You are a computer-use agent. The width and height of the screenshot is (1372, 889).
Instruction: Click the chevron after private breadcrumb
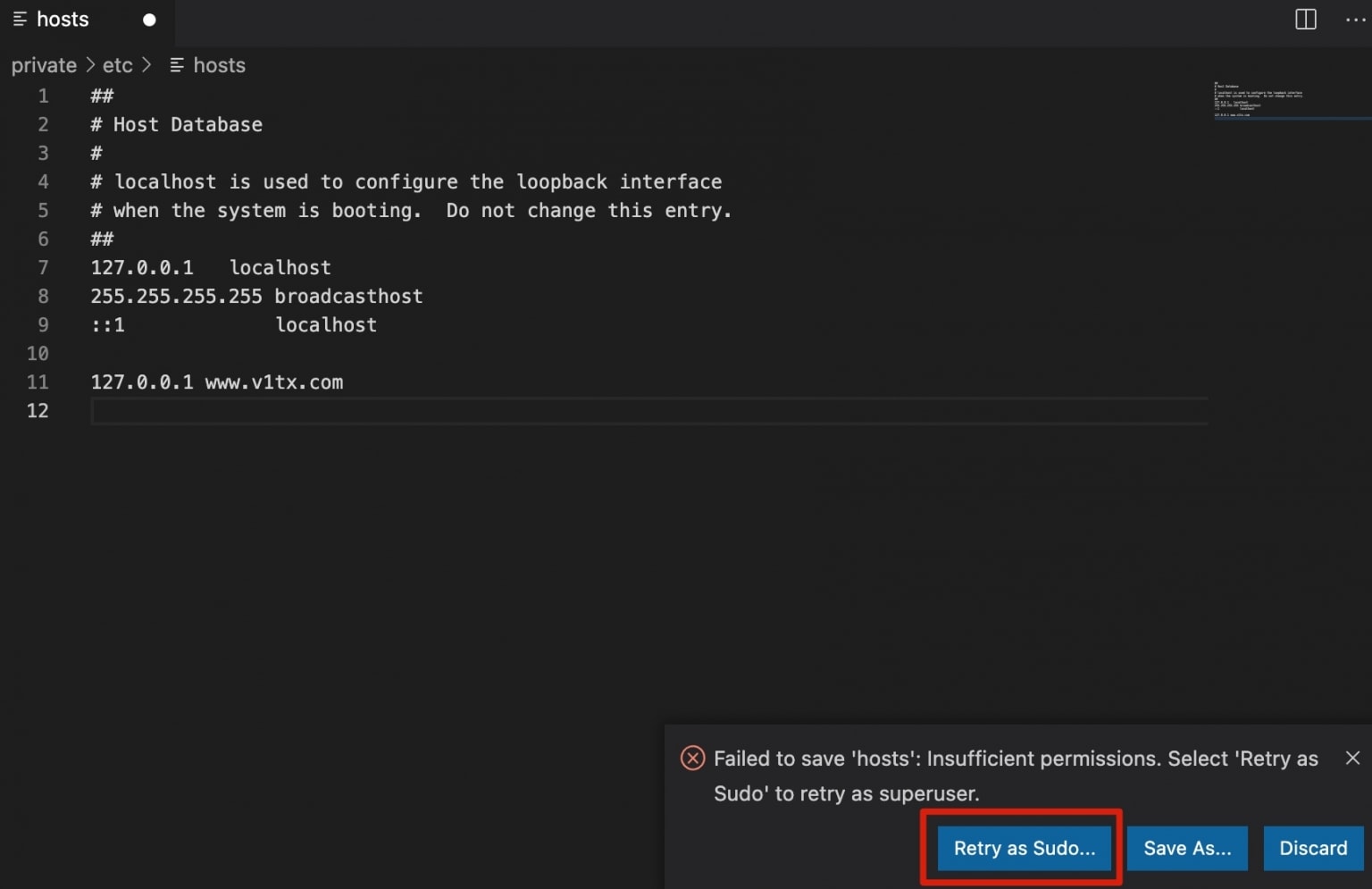(x=90, y=65)
